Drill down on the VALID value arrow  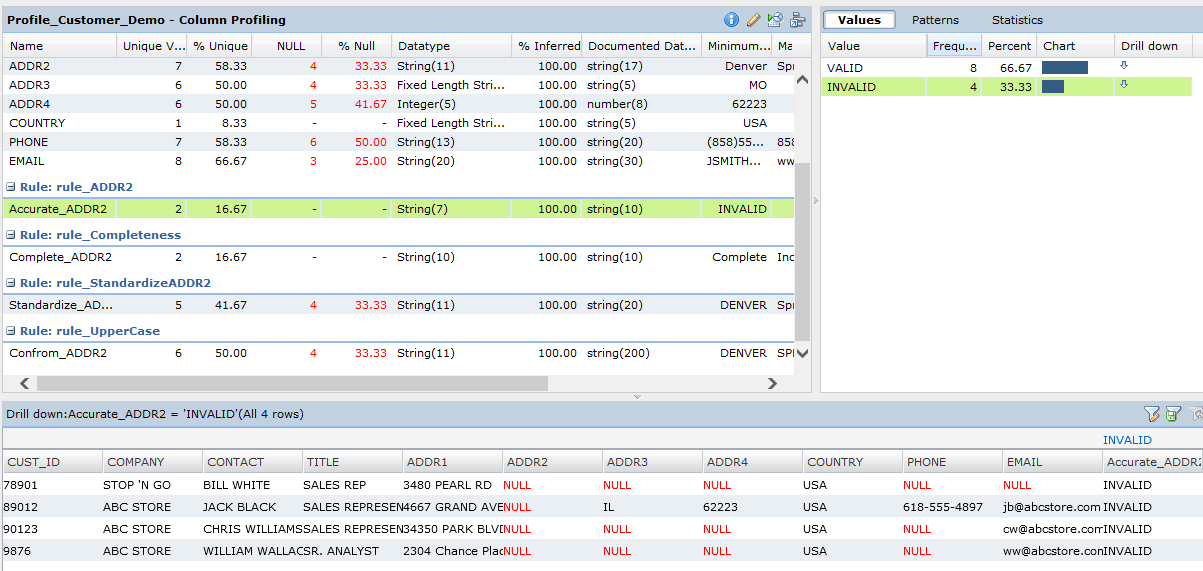1123,66
